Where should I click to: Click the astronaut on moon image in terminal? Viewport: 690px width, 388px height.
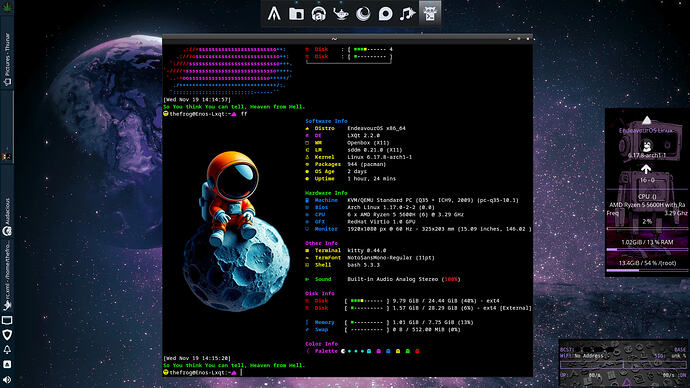pos(236,231)
